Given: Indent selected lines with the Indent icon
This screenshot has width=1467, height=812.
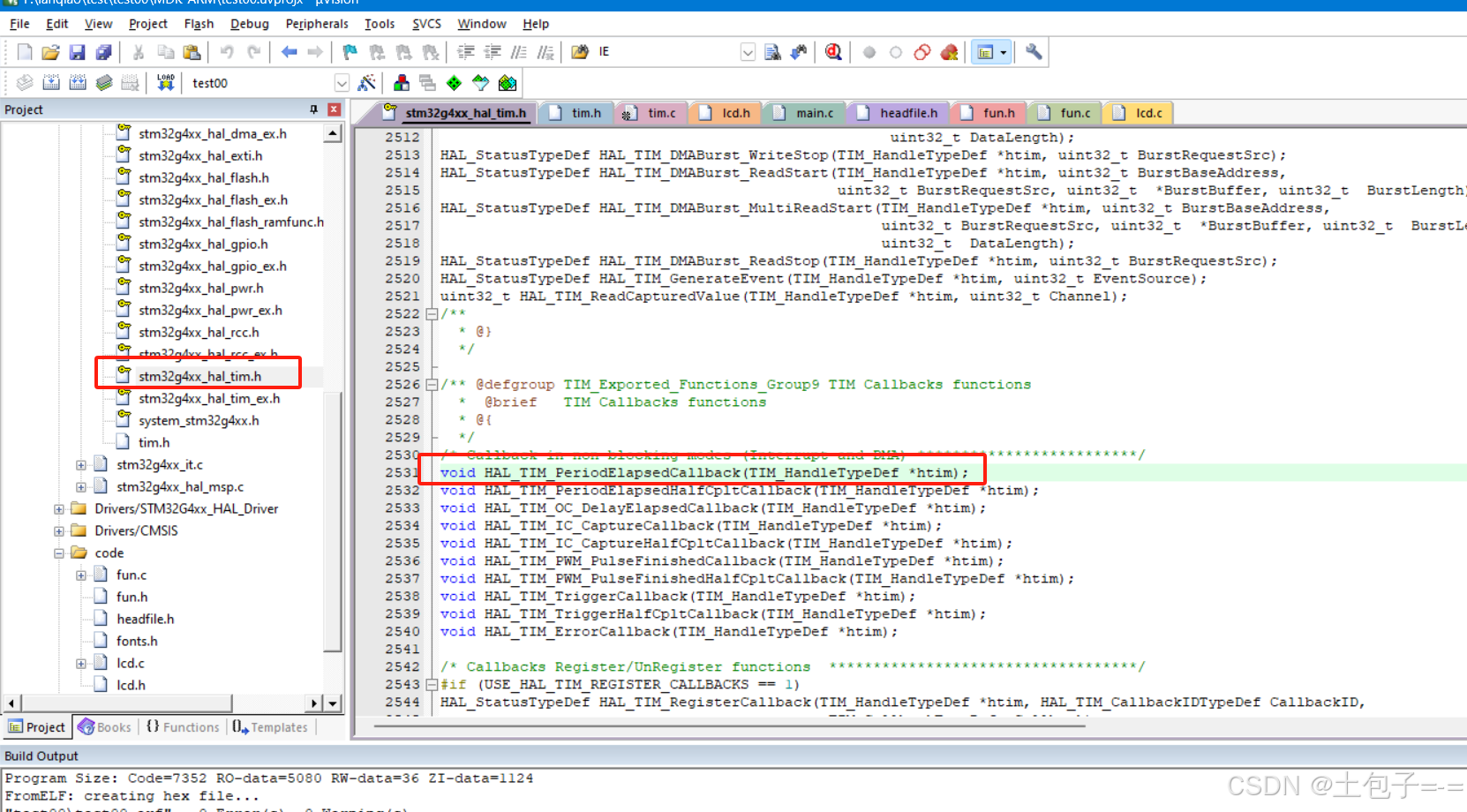Looking at the screenshot, I should [466, 52].
